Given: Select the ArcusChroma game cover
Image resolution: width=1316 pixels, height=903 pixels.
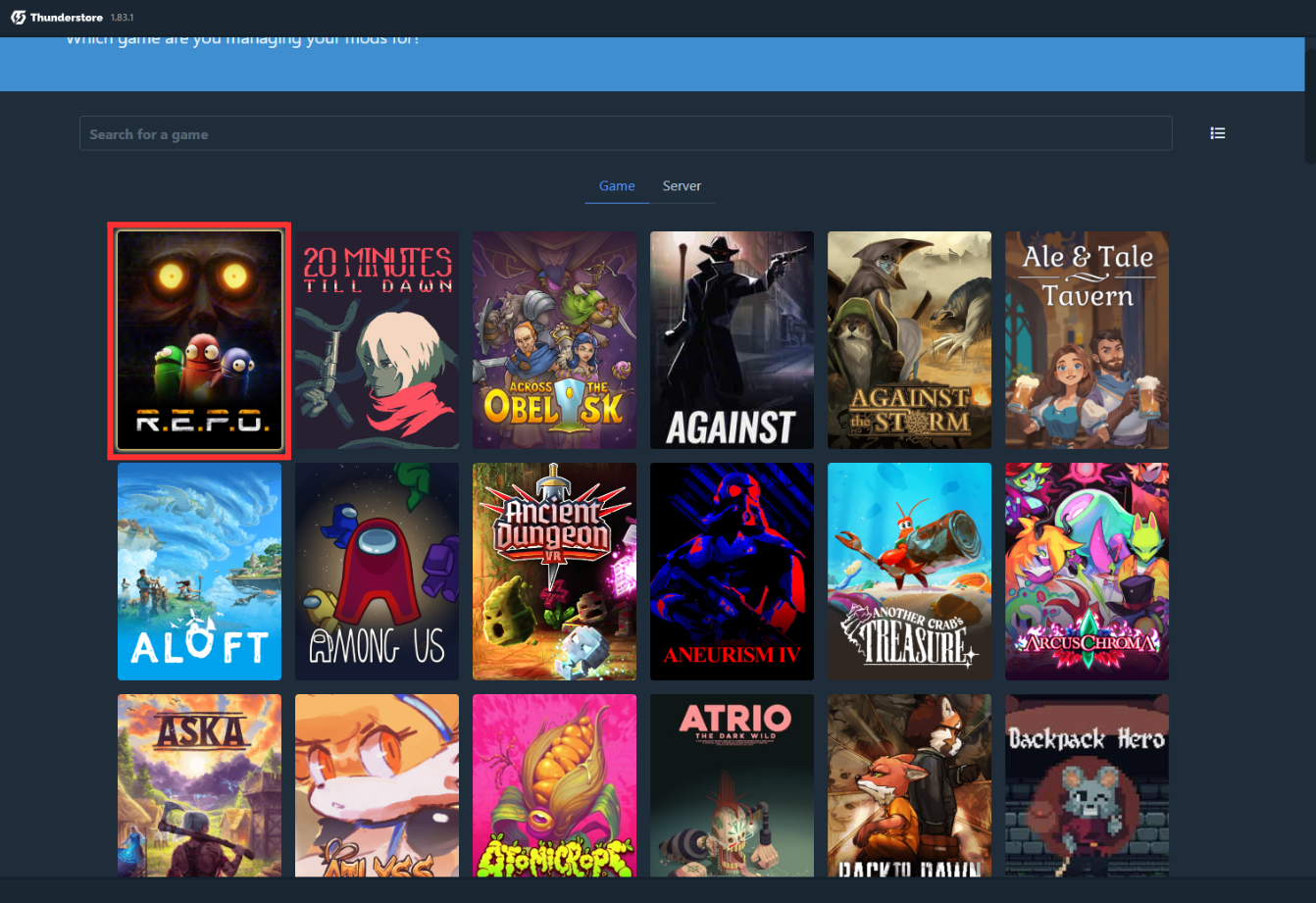Looking at the screenshot, I should [1087, 572].
